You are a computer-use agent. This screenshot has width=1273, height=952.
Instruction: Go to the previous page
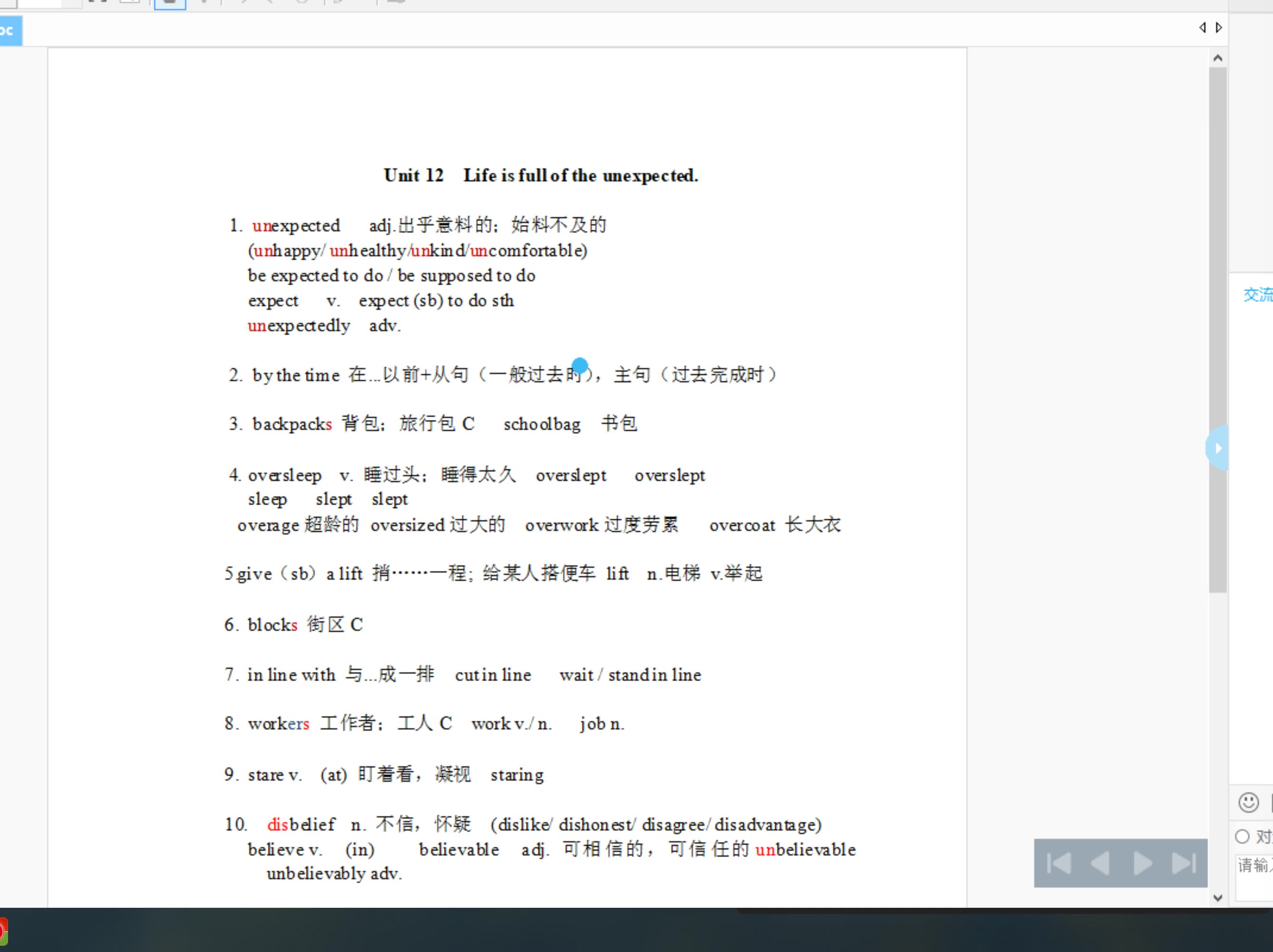click(1100, 863)
